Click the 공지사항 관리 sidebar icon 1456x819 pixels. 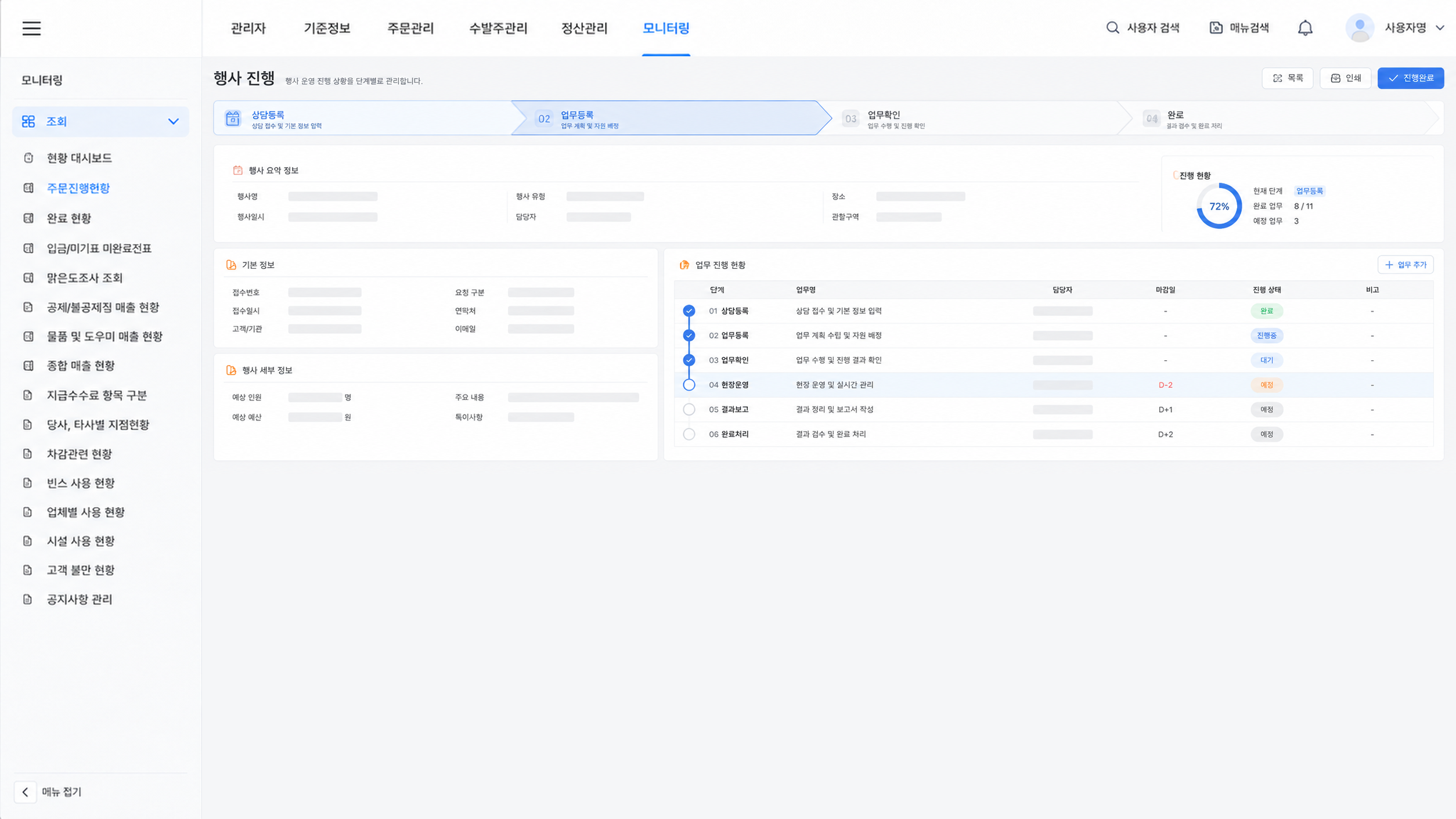coord(28,599)
